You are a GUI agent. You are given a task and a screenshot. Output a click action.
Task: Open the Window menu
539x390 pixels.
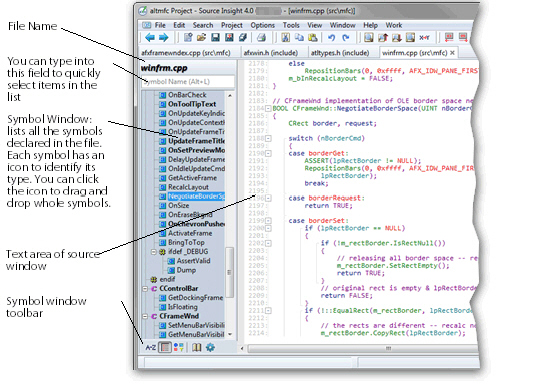click(x=342, y=25)
